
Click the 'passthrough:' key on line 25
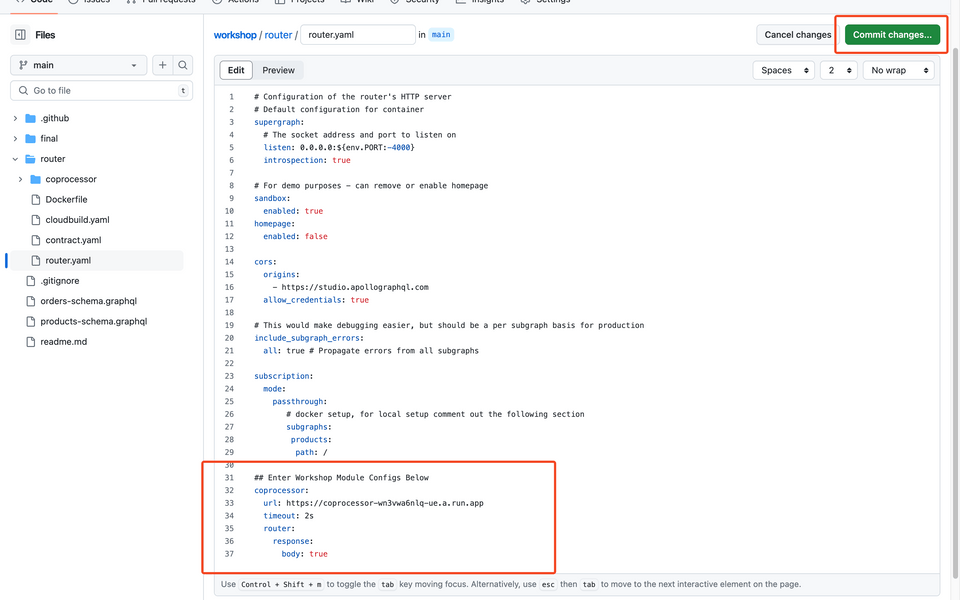click(x=300, y=402)
